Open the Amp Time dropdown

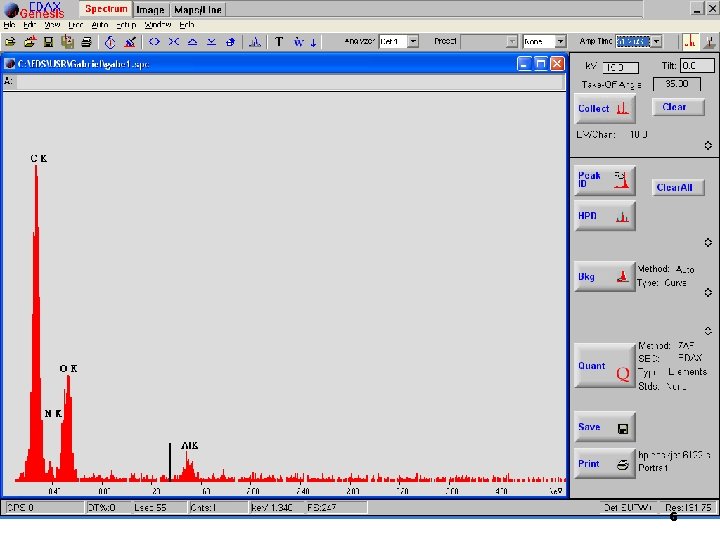point(657,41)
